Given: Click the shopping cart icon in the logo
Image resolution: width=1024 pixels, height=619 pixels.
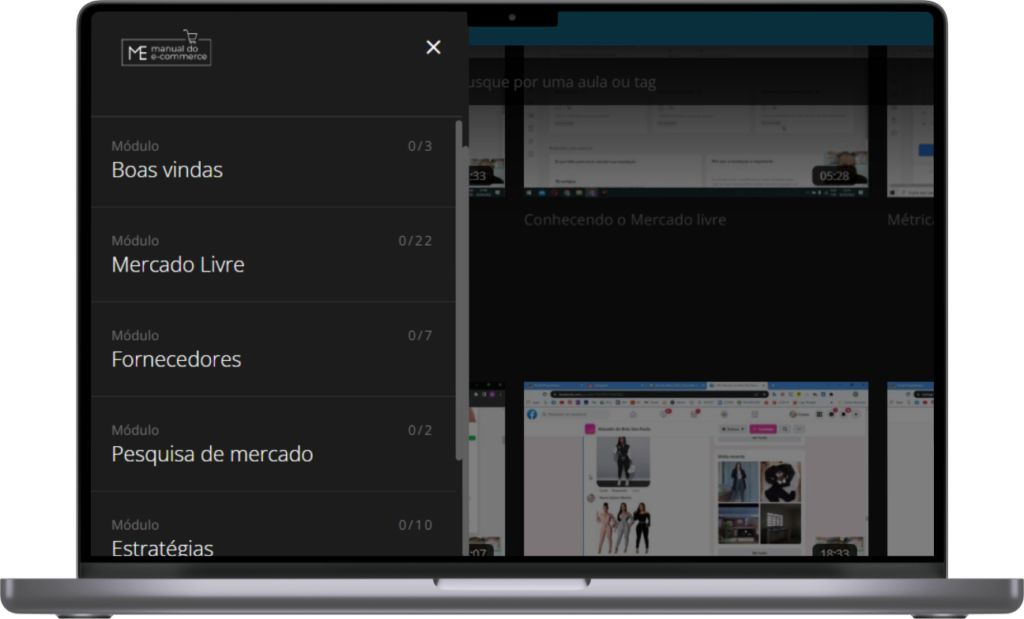Looking at the screenshot, I should tap(190, 36).
